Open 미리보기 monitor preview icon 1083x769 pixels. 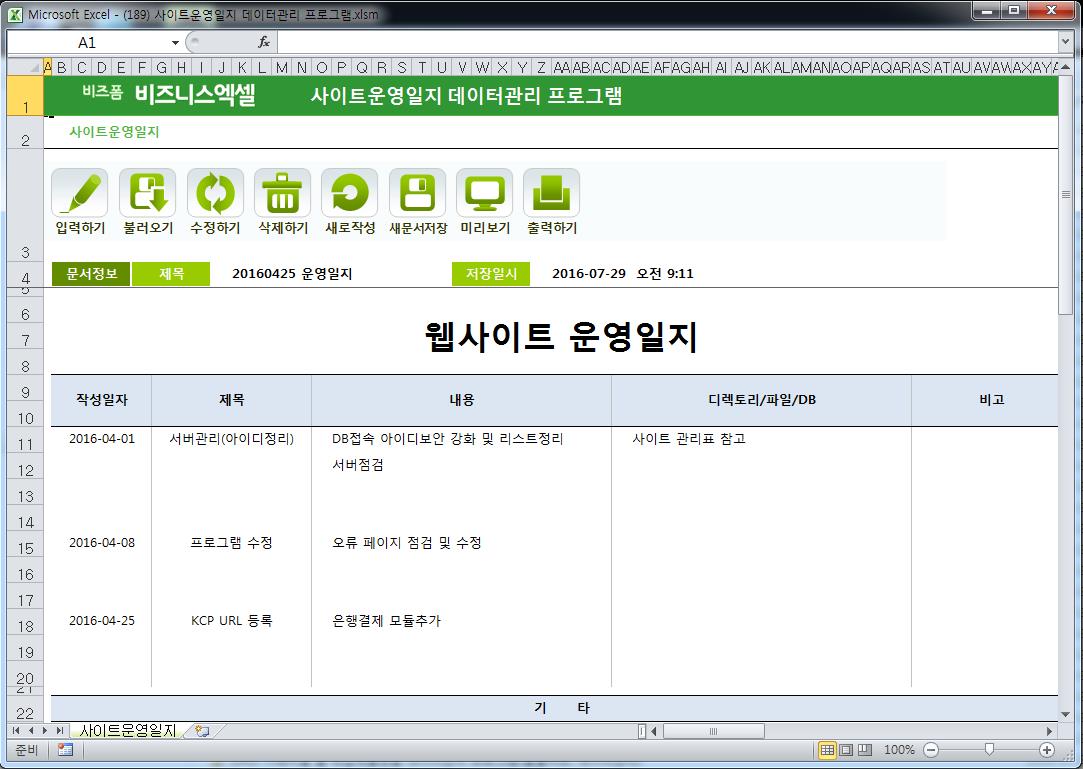(484, 193)
